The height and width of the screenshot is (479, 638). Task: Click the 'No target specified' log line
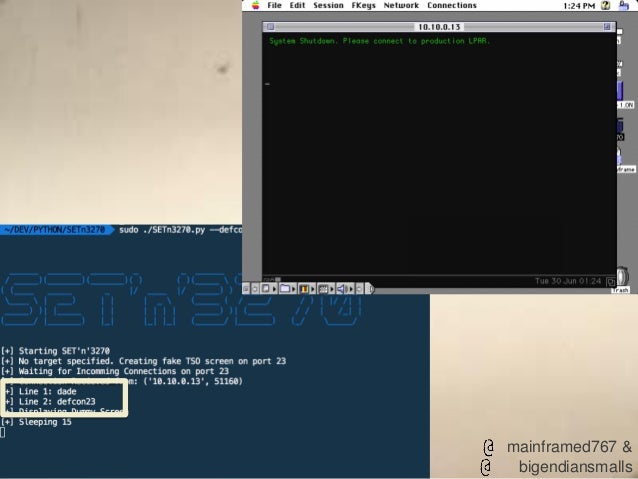144,361
